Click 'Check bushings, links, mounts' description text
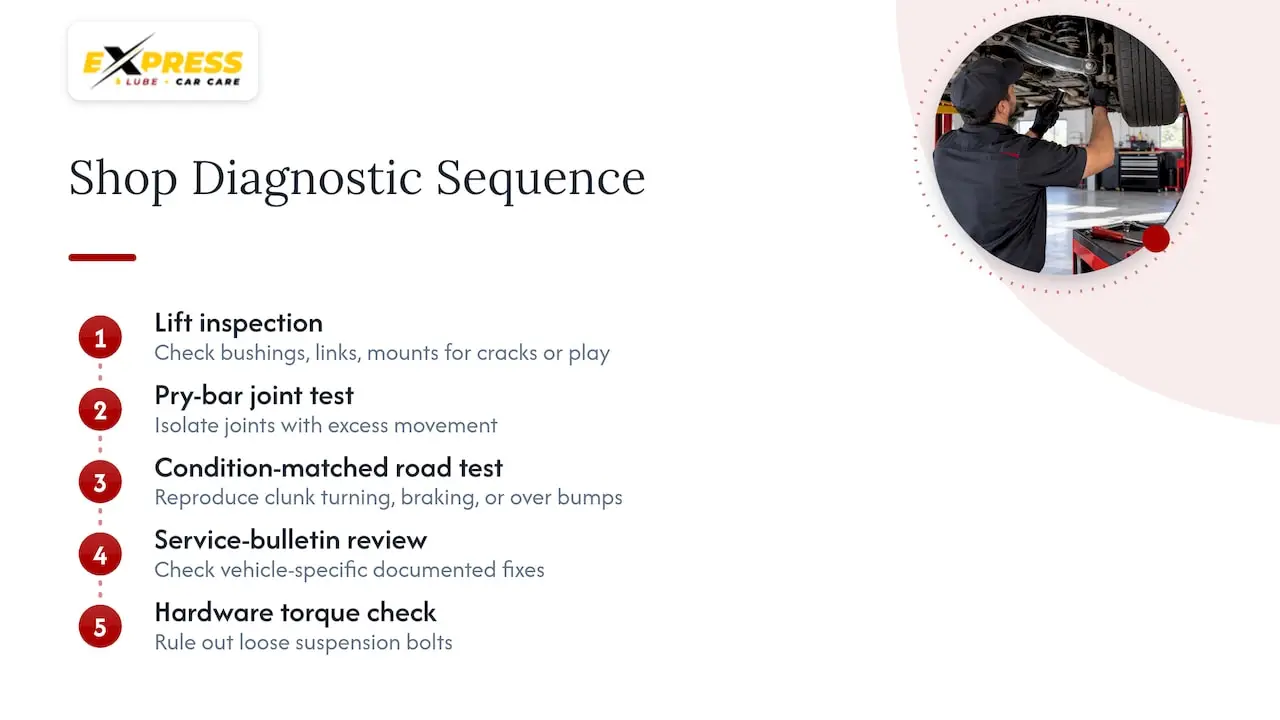The height and width of the screenshot is (720, 1280). (x=382, y=353)
